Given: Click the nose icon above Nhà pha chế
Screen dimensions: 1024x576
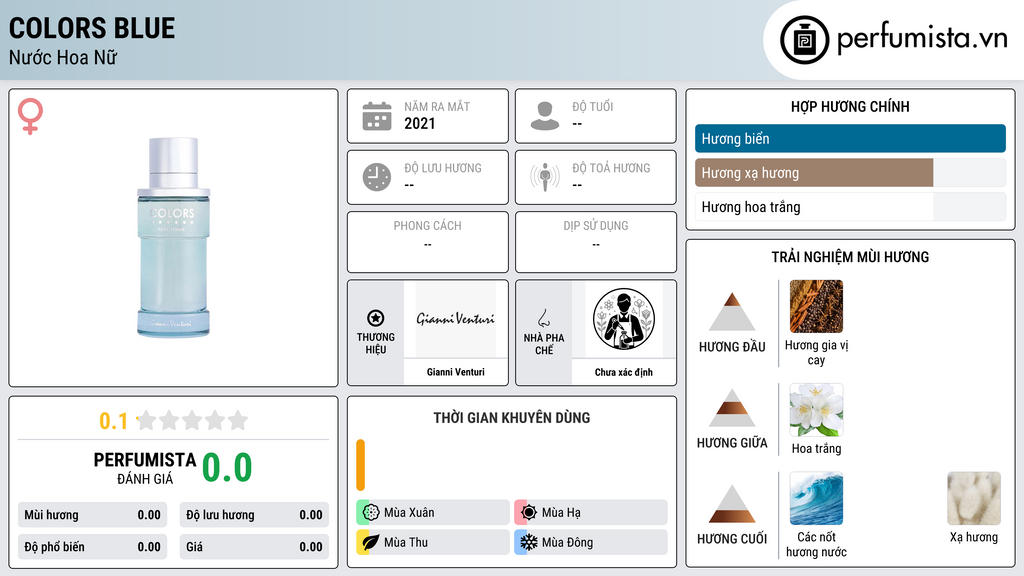Looking at the screenshot, I should [x=543, y=318].
